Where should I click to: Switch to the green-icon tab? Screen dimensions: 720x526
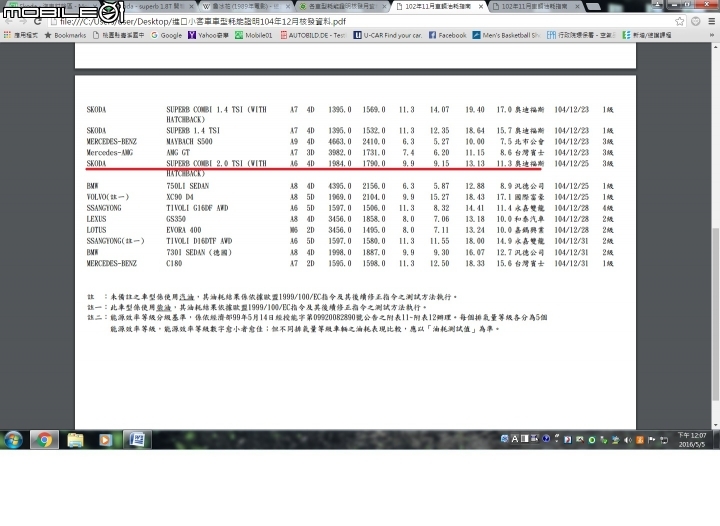coord(342,6)
